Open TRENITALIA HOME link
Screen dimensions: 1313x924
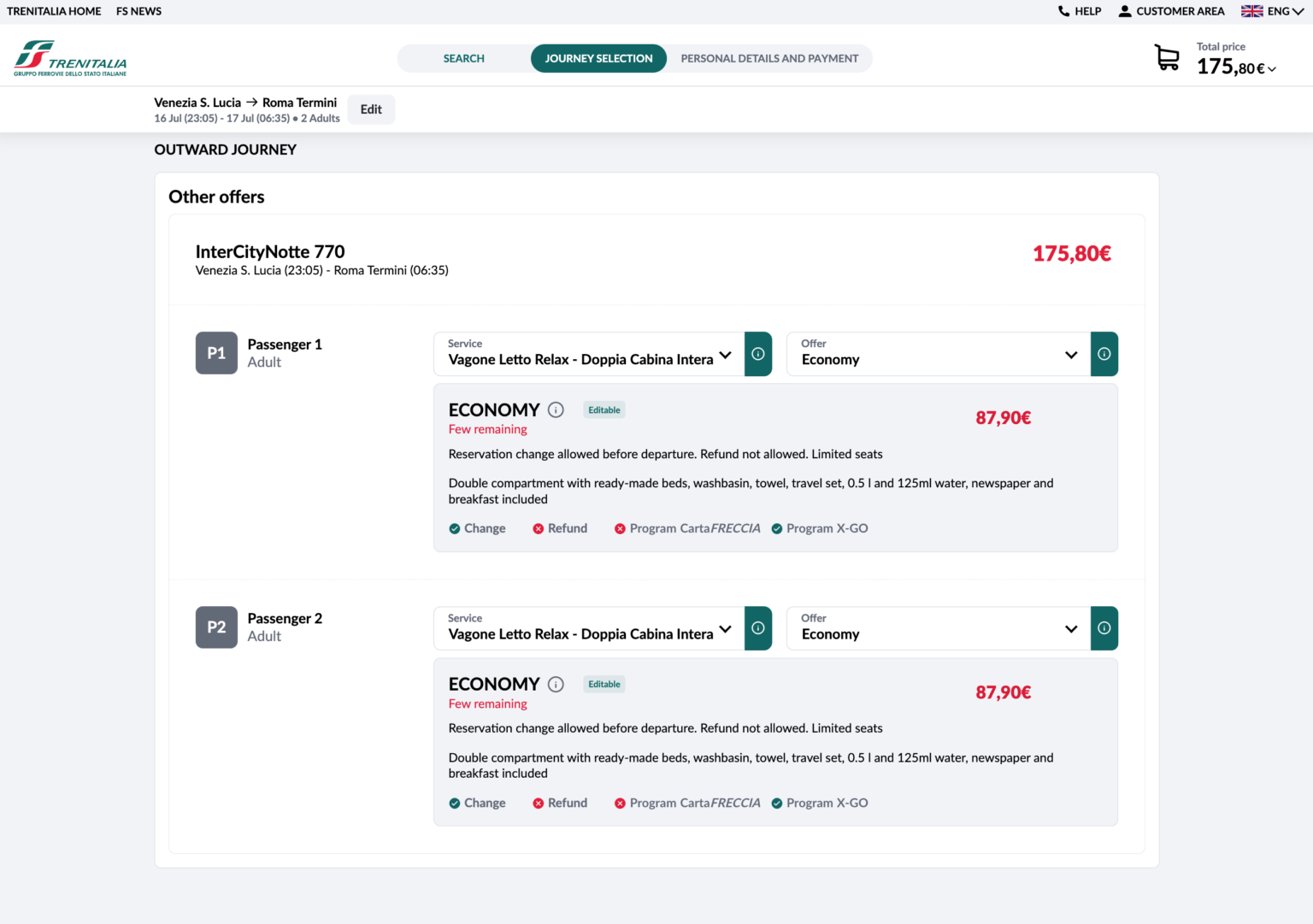point(54,11)
